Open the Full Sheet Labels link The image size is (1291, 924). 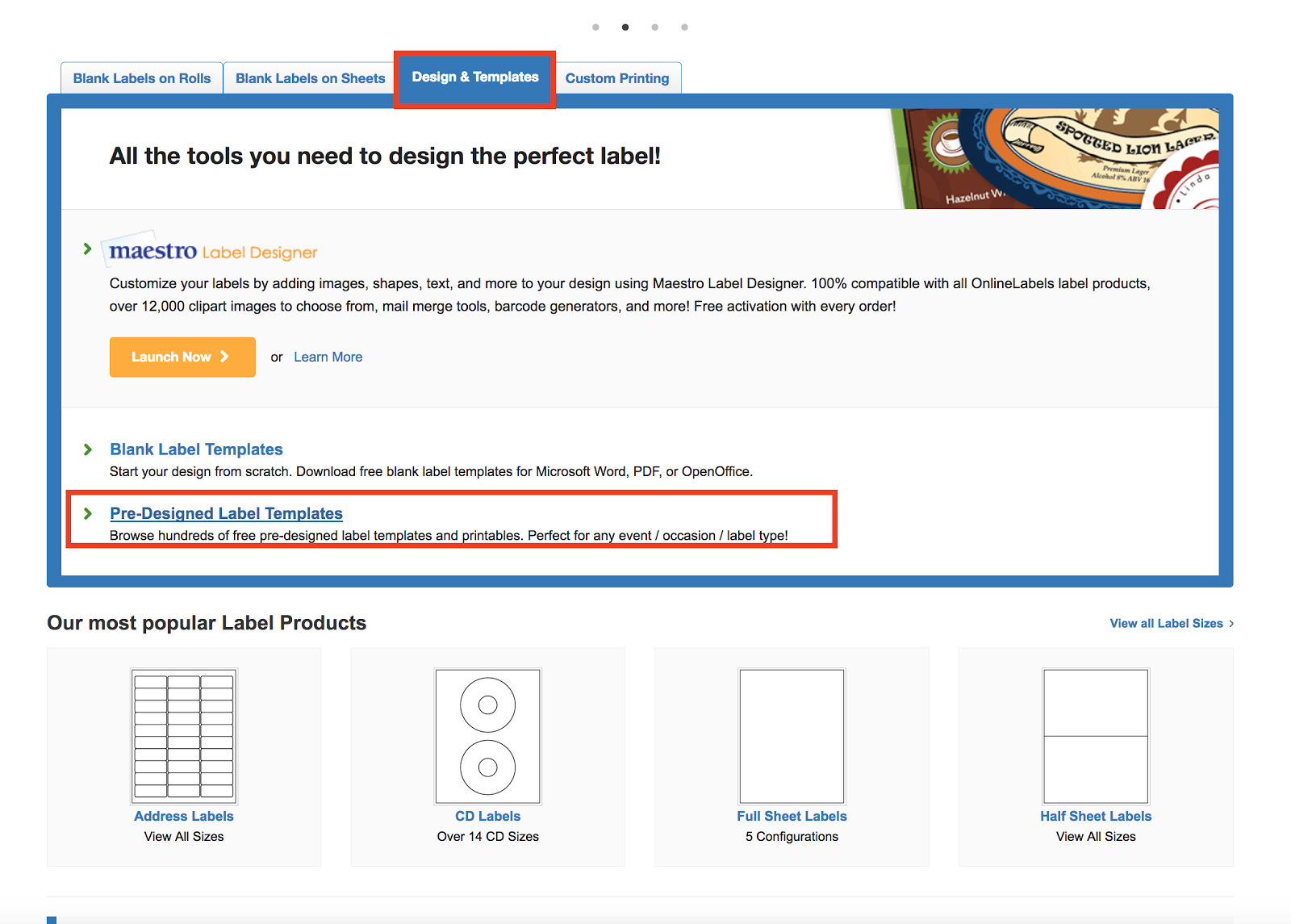[792, 816]
